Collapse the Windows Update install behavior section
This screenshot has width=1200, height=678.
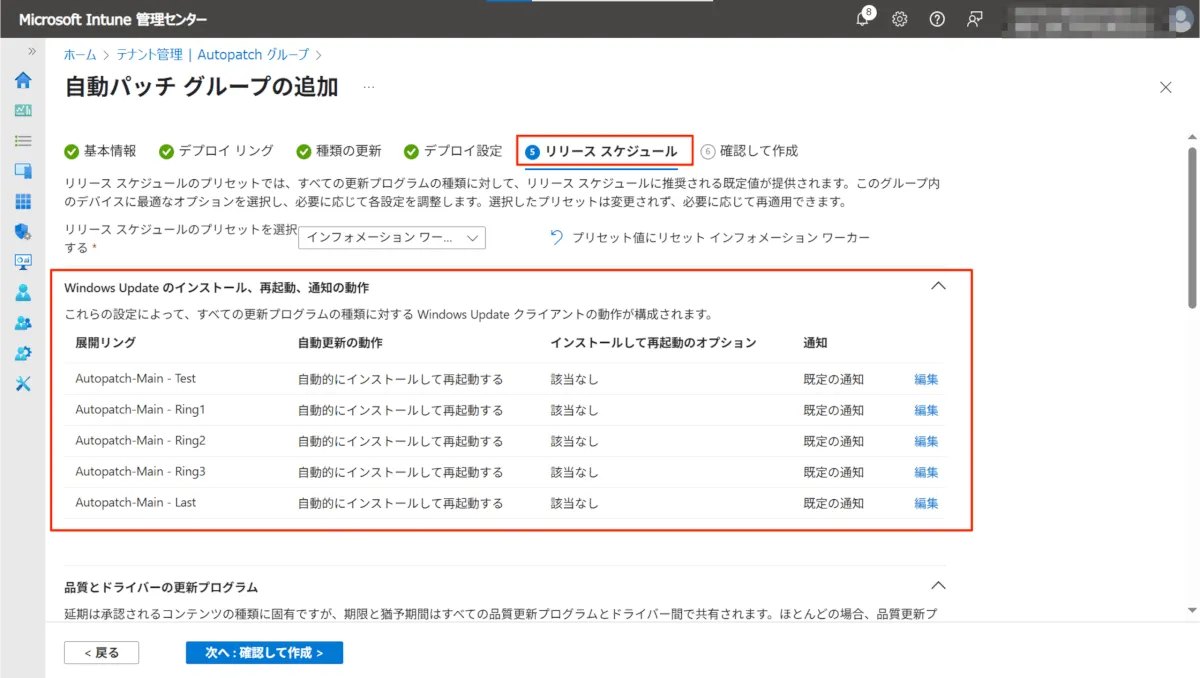click(938, 286)
